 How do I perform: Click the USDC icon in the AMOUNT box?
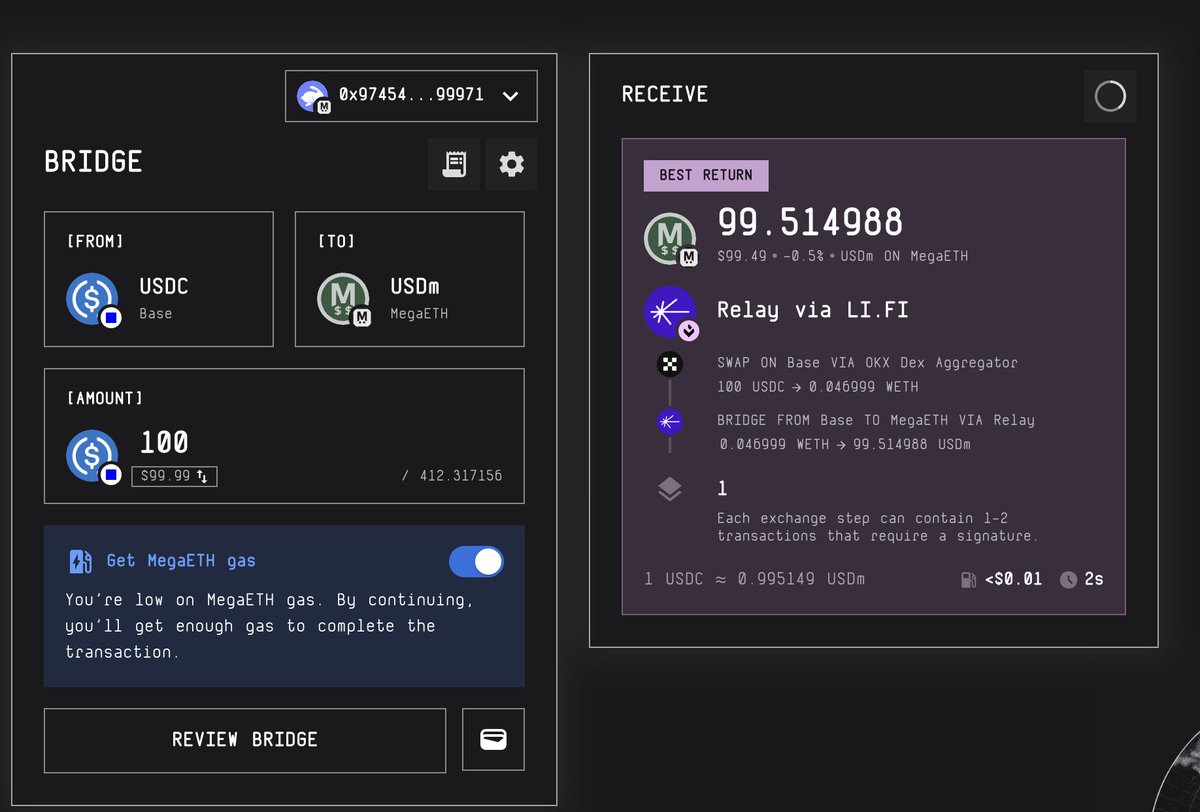tap(94, 457)
